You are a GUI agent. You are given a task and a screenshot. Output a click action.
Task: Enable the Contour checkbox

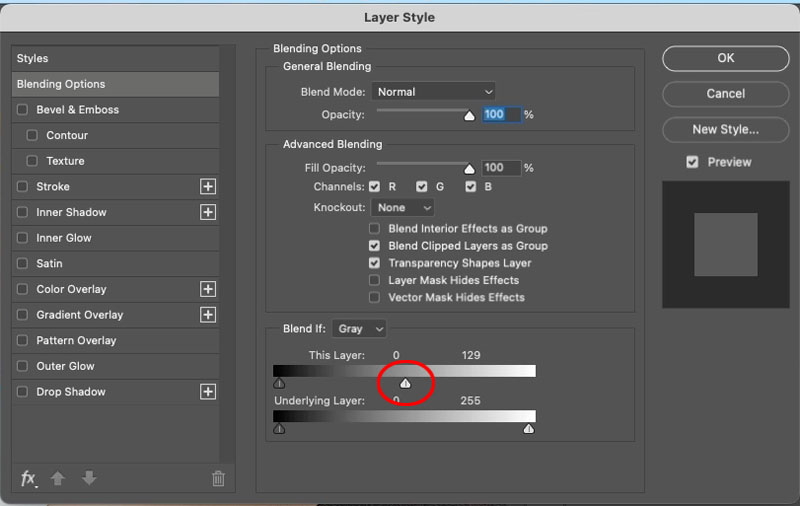pyautogui.click(x=32, y=135)
